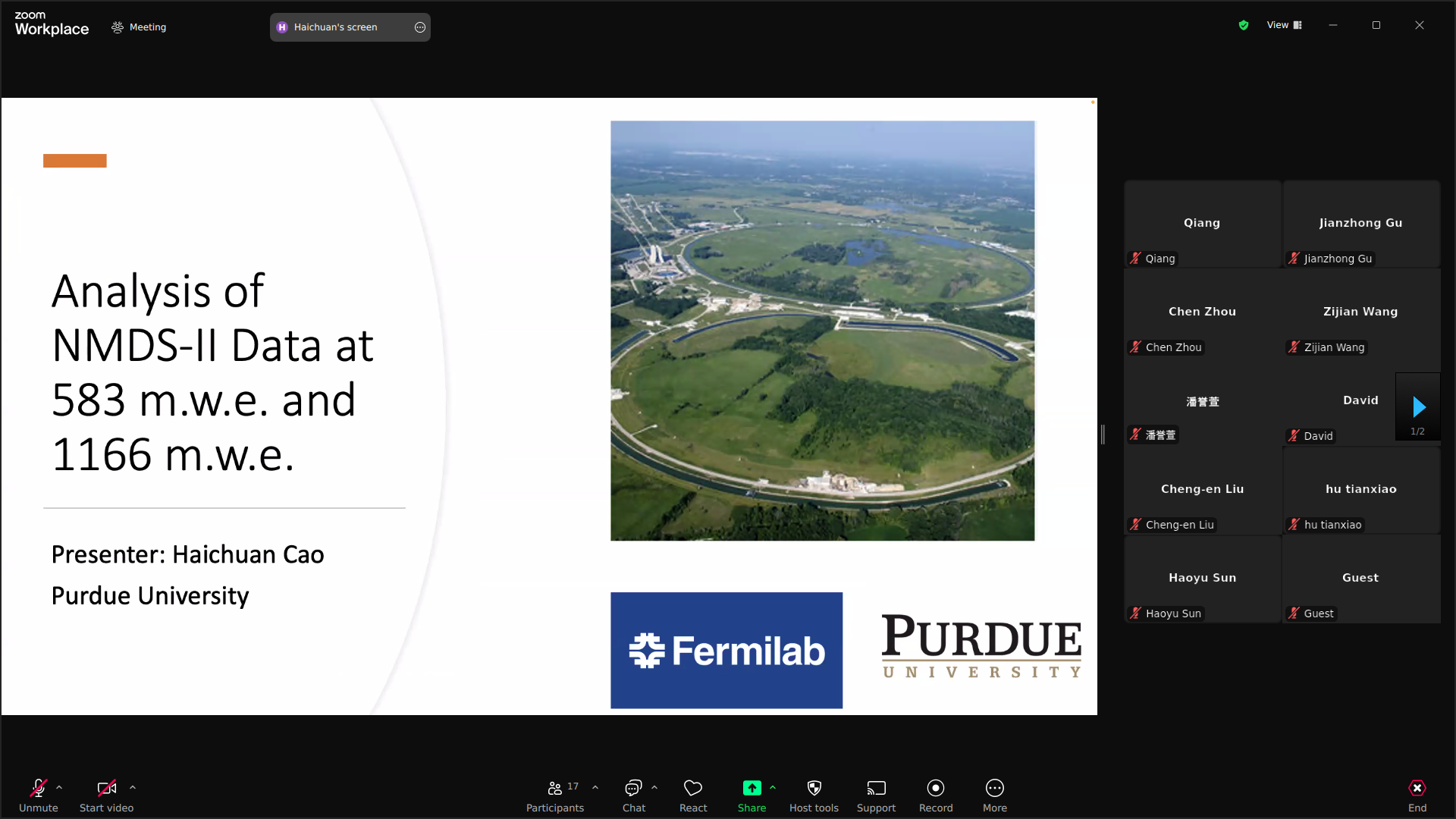The height and width of the screenshot is (819, 1456).
Task: Start recording with Record button
Action: [936, 795]
